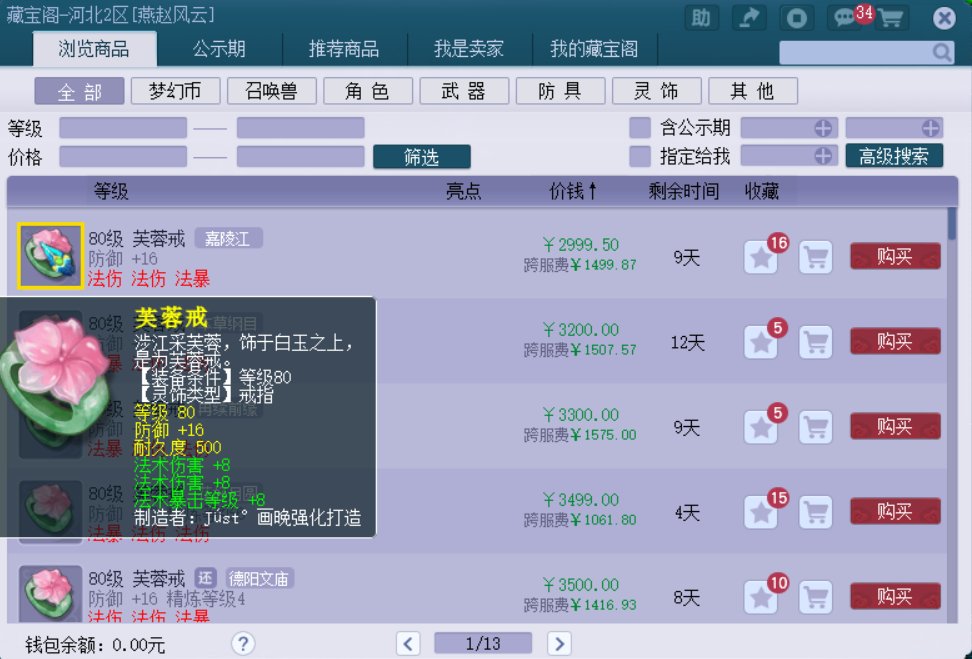972x659 pixels.
Task: Click the 嘉陵江 server tag
Action: (229, 239)
